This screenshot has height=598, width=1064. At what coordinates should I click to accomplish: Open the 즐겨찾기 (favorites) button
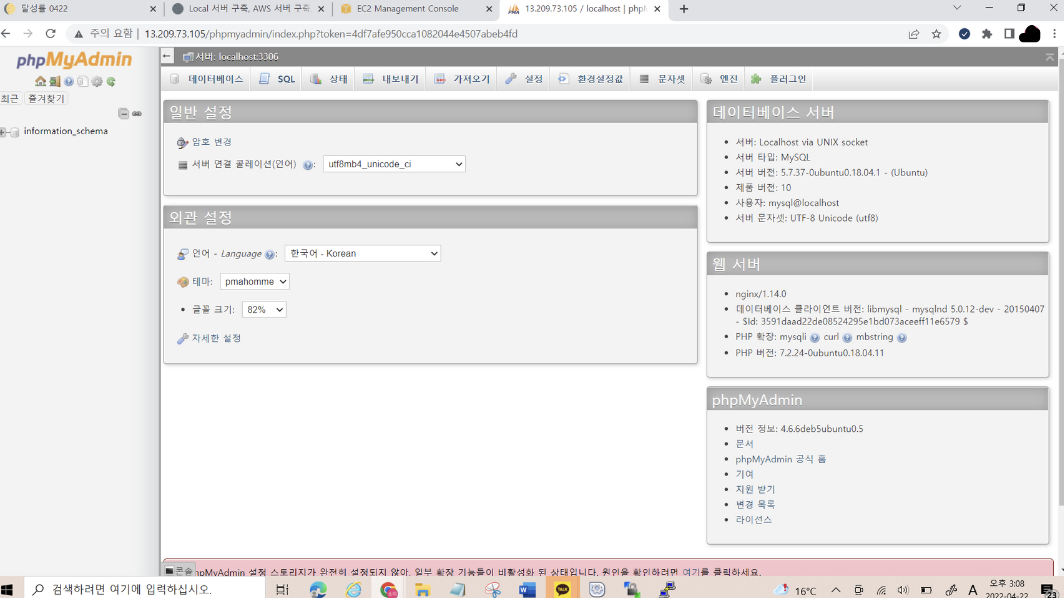(x=45, y=98)
